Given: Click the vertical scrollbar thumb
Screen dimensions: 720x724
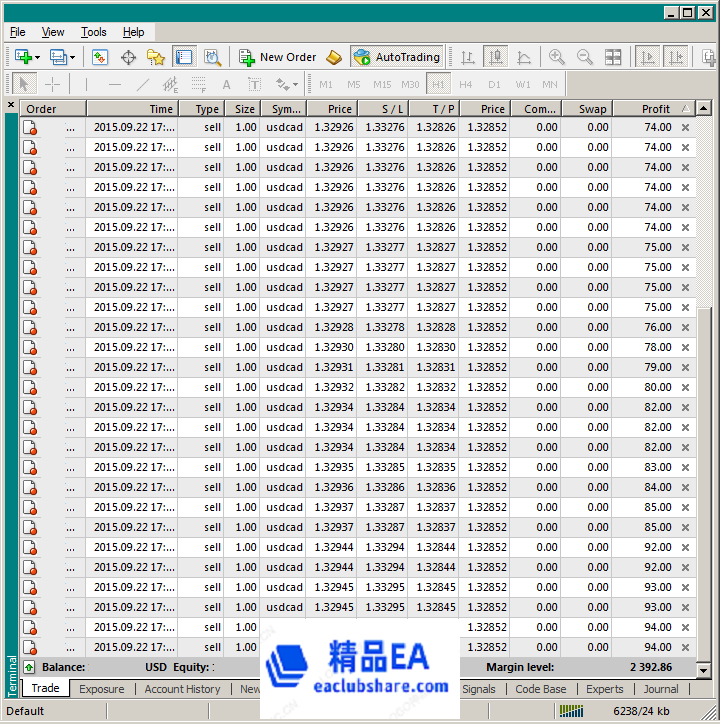Looking at the screenshot, I should pyautogui.click(x=703, y=484).
